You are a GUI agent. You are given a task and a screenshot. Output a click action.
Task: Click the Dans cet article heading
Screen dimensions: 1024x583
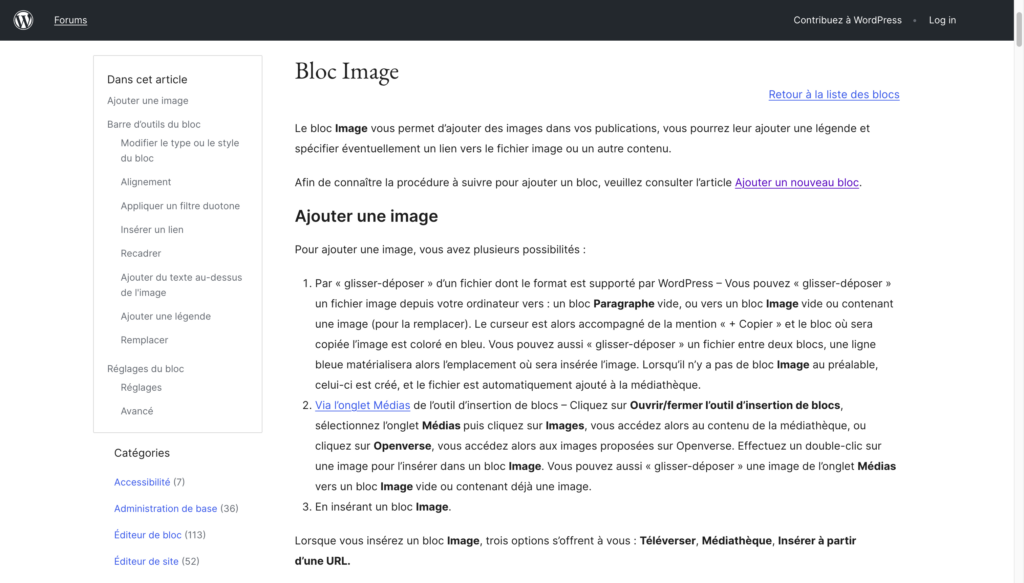[x=147, y=79]
